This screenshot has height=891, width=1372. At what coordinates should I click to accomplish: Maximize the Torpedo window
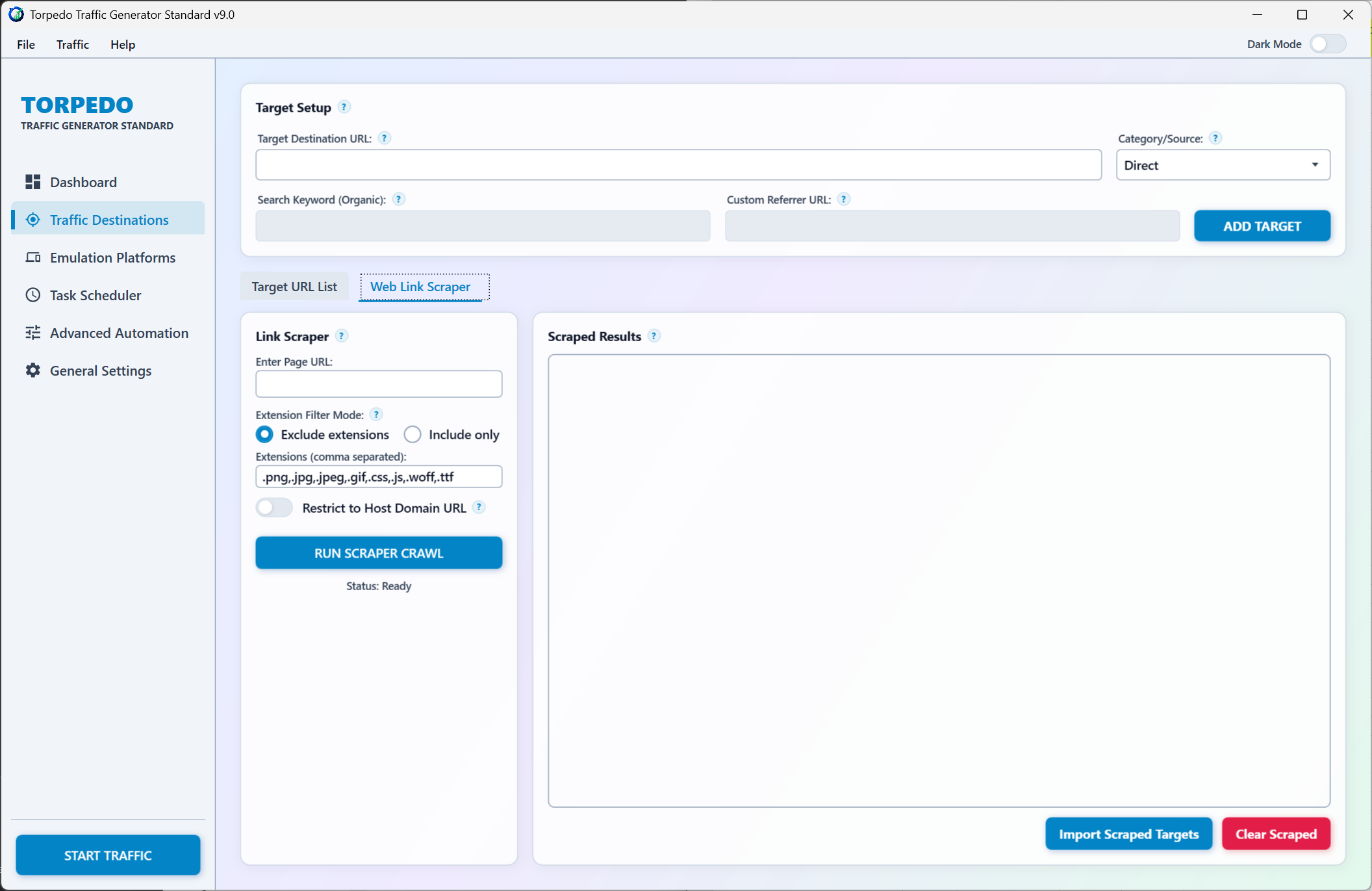[x=1302, y=14]
